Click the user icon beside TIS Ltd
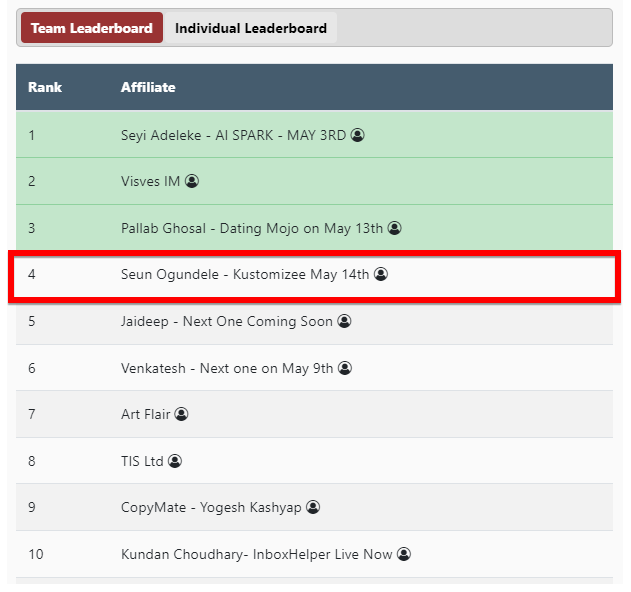Image resolution: width=631 pixels, height=592 pixels. (175, 461)
